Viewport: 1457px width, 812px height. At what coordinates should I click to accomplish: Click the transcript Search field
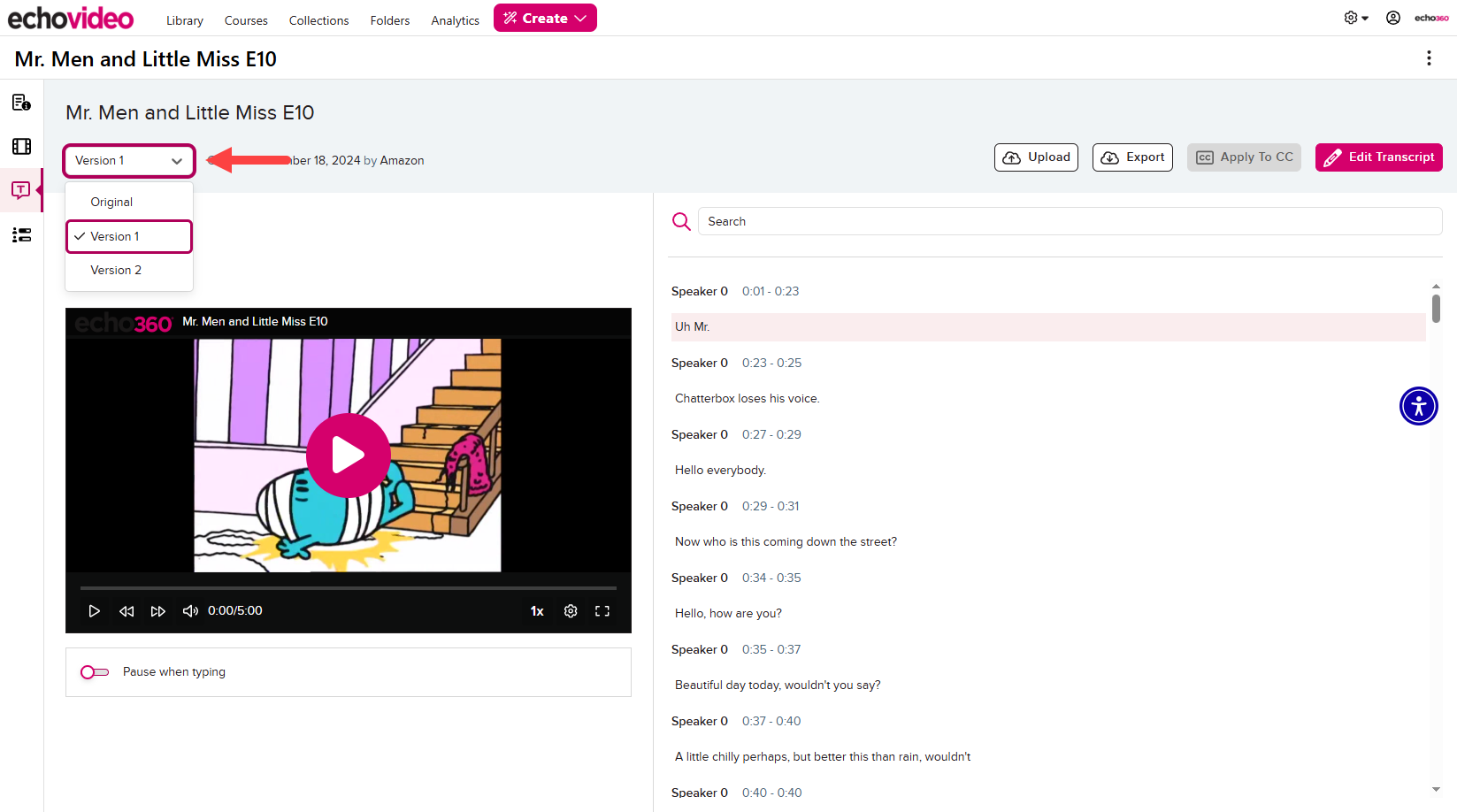point(1070,221)
